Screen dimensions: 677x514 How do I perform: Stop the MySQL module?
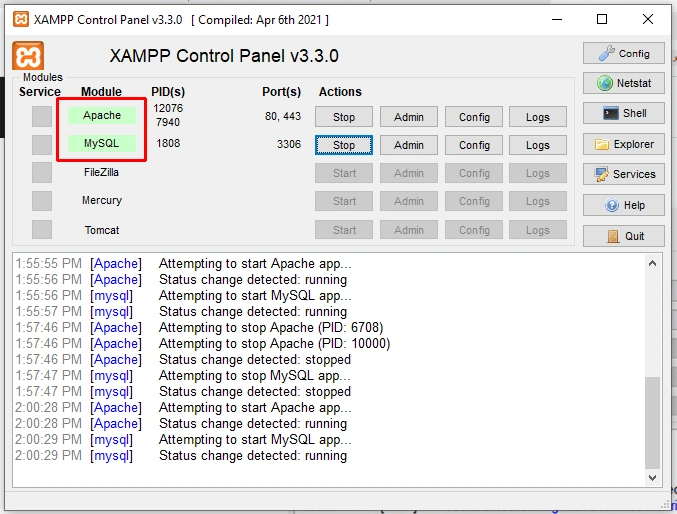344,145
